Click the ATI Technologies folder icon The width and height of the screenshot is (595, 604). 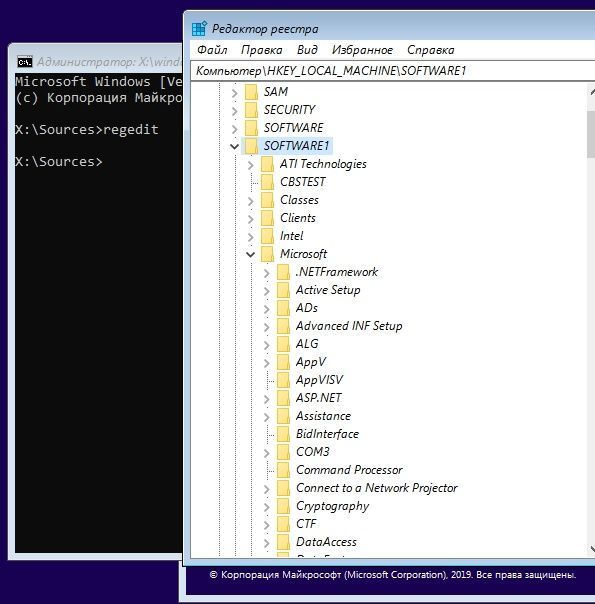267,164
